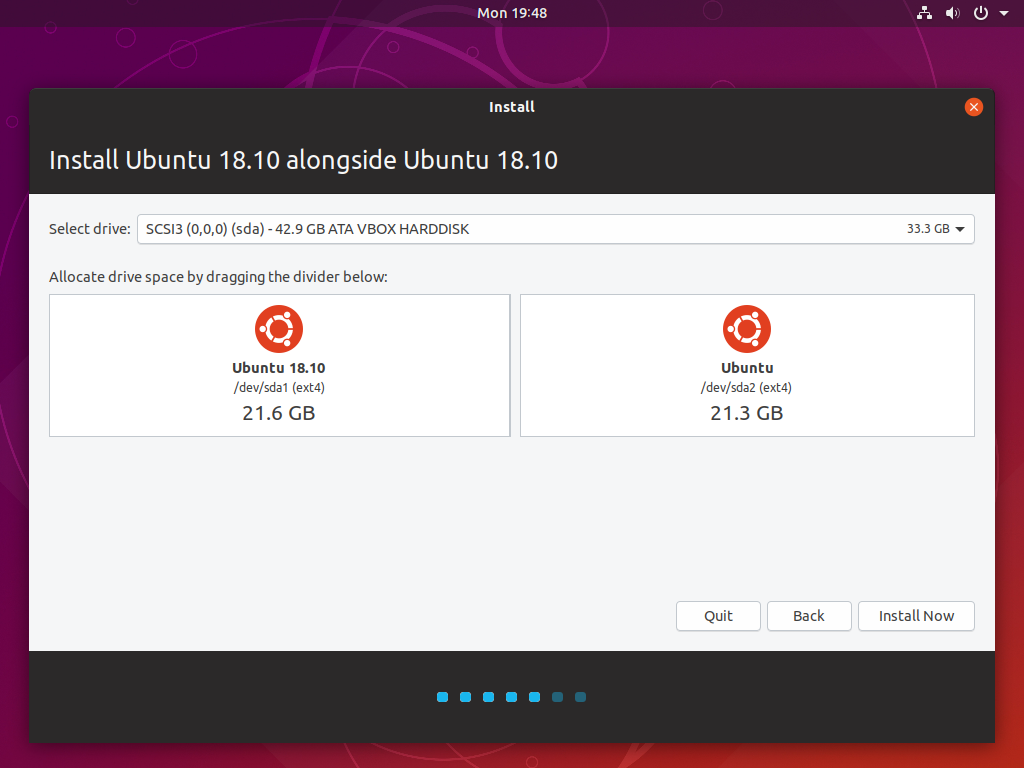The image size is (1024, 768).
Task: Click 'Allocate drive space by dragging the divider' text
Action: click(218, 277)
